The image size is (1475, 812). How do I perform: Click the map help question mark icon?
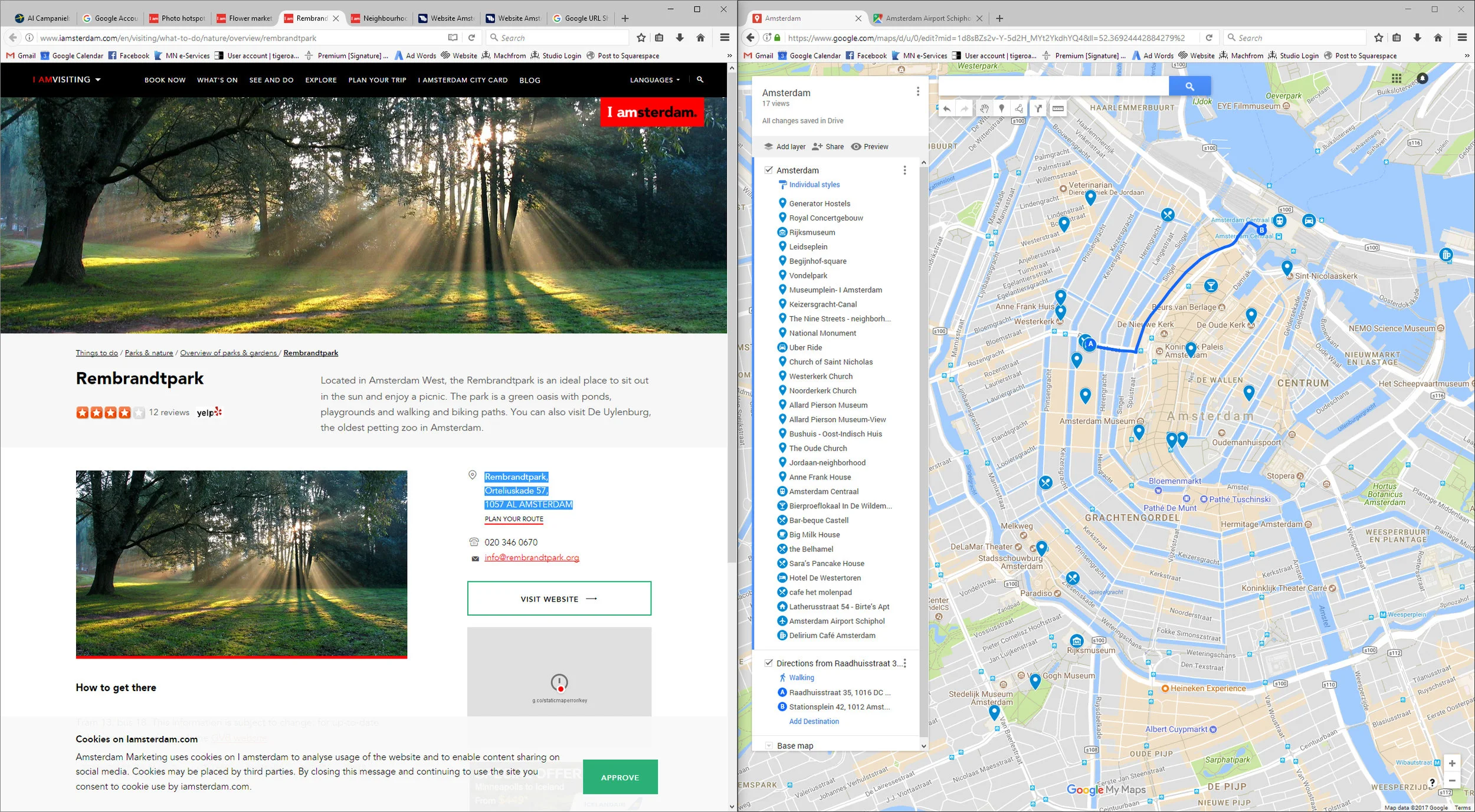[1431, 783]
